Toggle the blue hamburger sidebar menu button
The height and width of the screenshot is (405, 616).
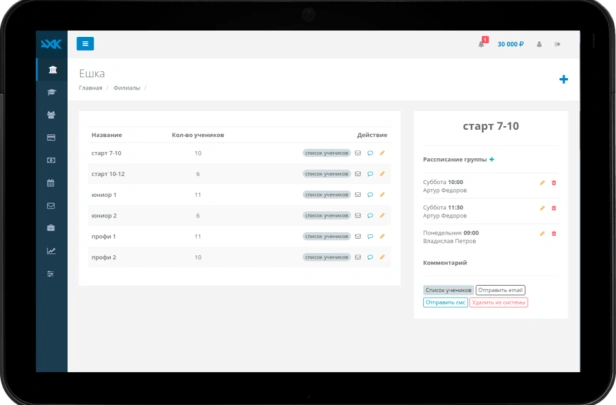click(x=85, y=43)
